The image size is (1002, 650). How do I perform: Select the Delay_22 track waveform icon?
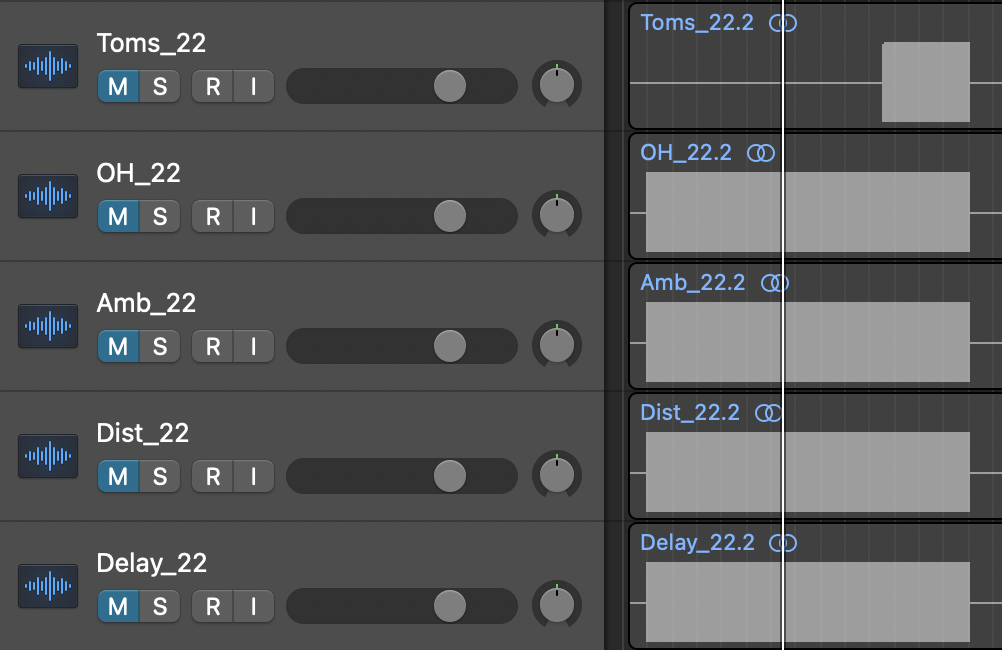coord(48,586)
